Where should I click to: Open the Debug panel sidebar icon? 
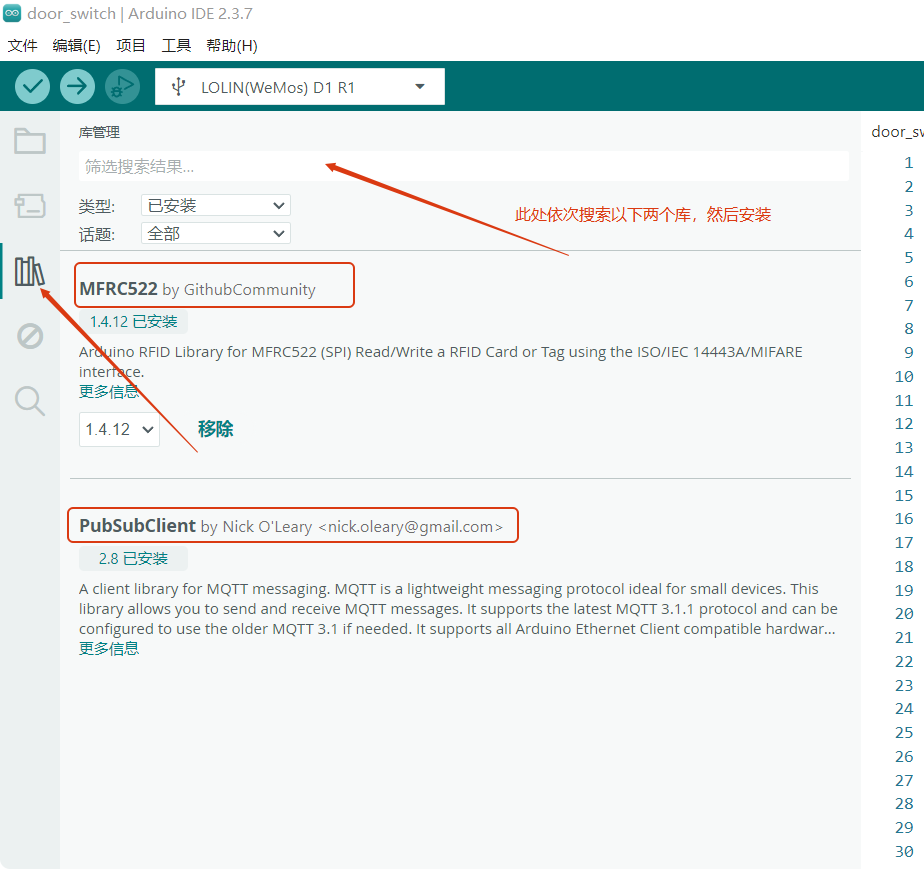[30, 336]
